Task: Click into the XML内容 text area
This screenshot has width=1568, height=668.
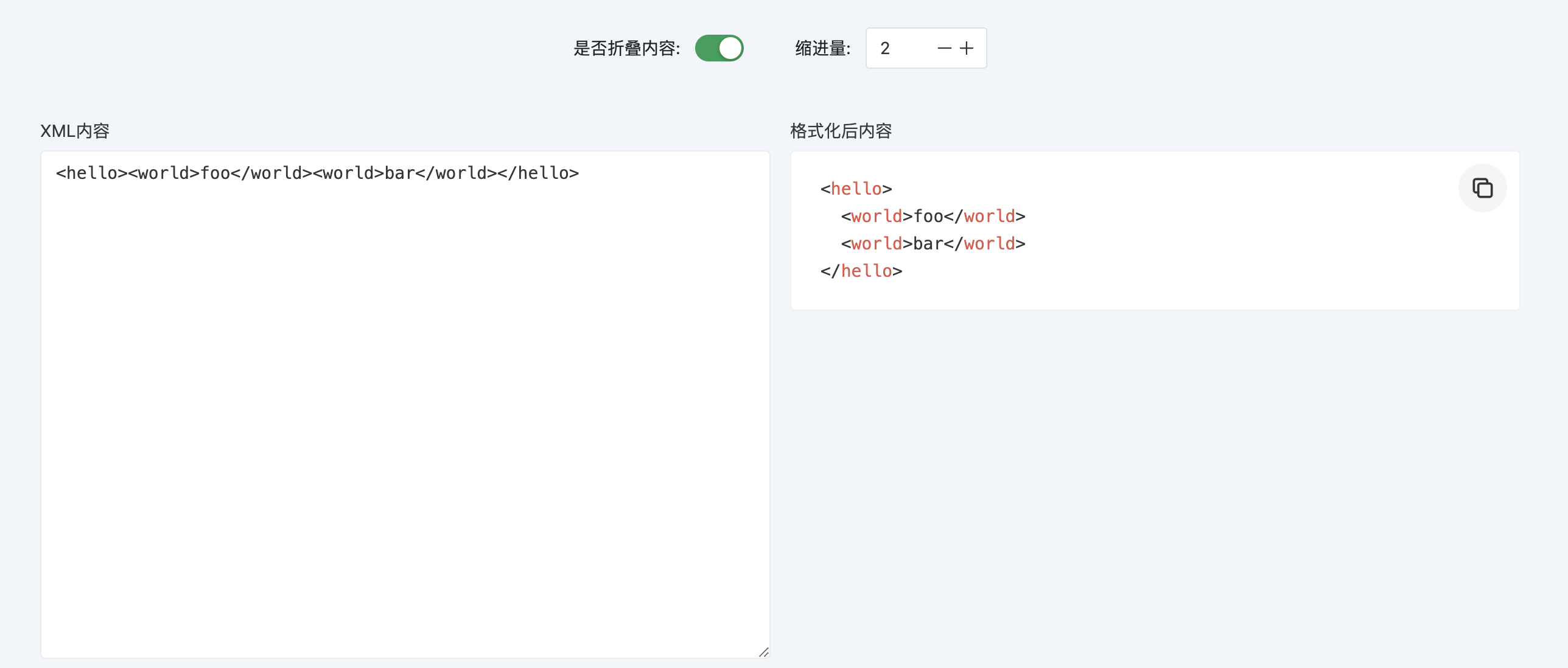Action: tap(405, 405)
